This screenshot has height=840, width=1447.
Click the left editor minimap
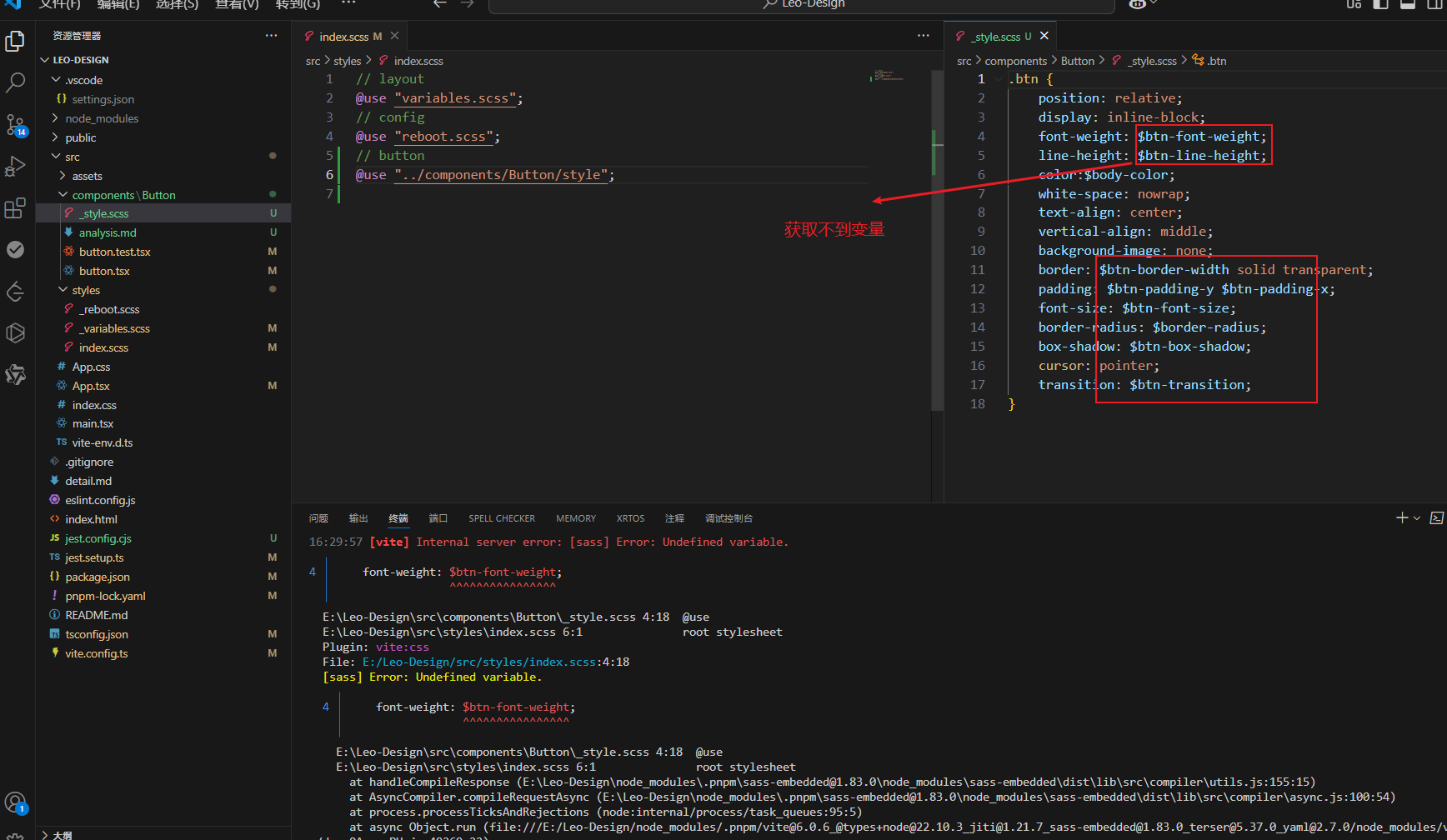point(889,76)
